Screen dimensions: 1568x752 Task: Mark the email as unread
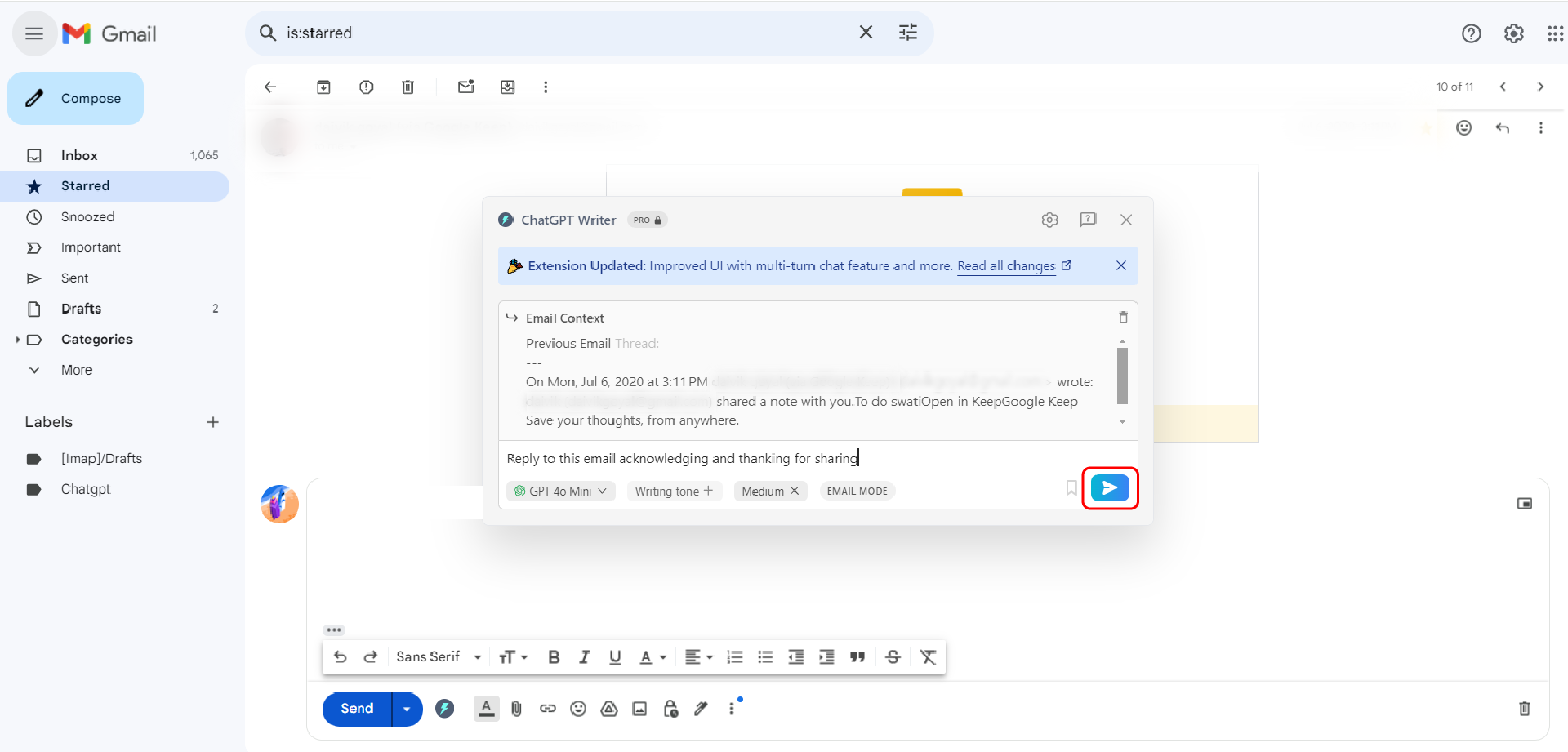tap(466, 87)
